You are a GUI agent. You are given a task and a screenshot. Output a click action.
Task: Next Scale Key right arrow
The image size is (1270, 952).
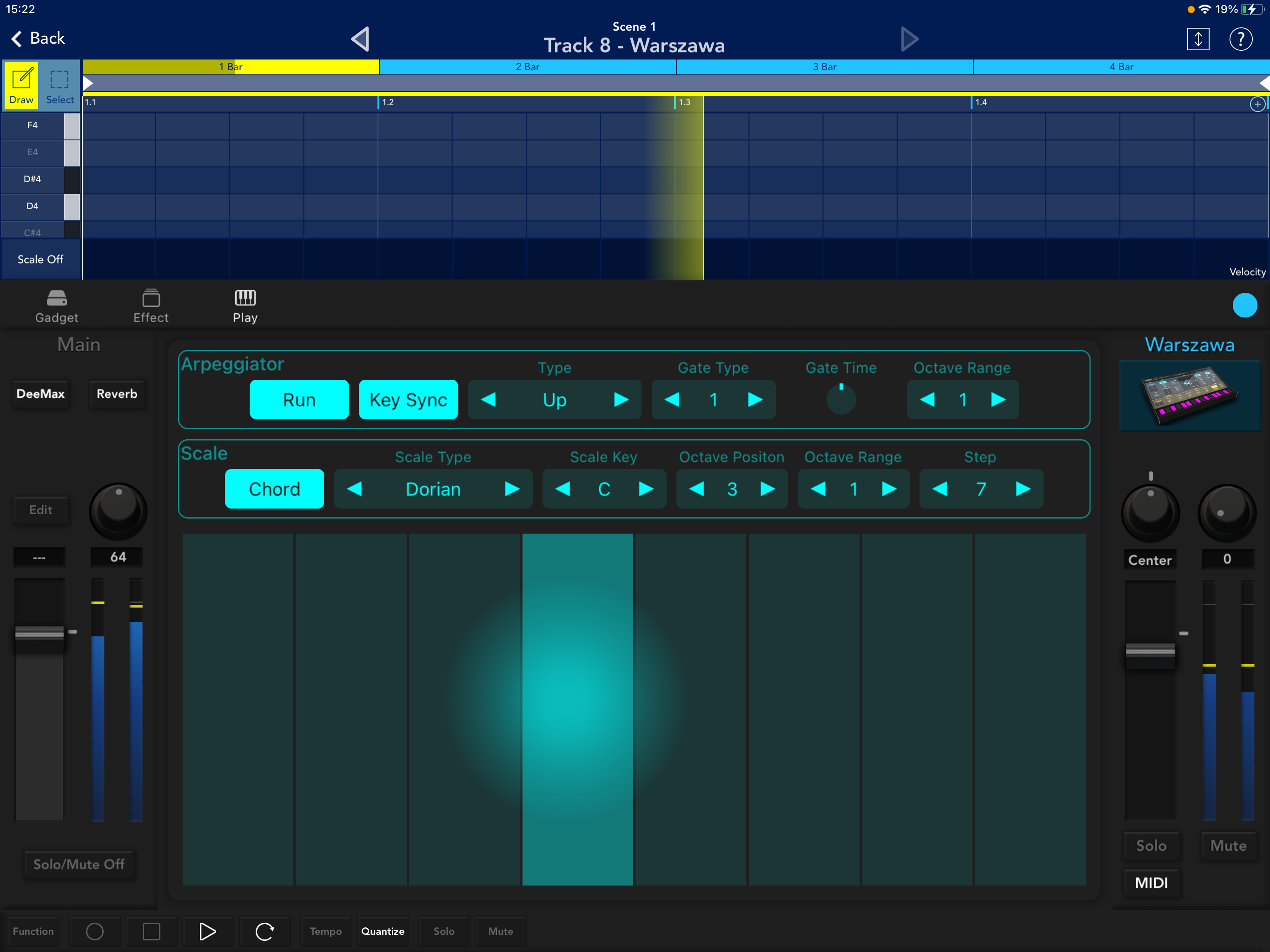647,489
